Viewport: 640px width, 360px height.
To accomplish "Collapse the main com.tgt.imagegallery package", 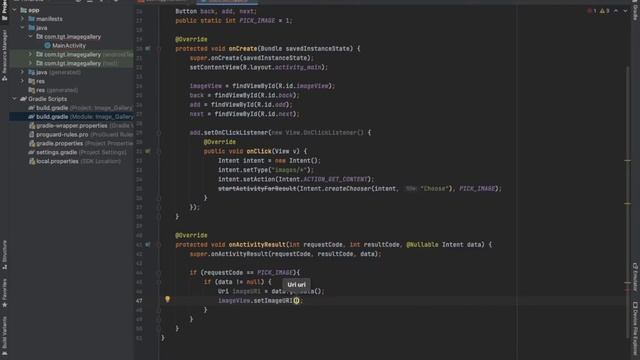I will pos(31,37).
